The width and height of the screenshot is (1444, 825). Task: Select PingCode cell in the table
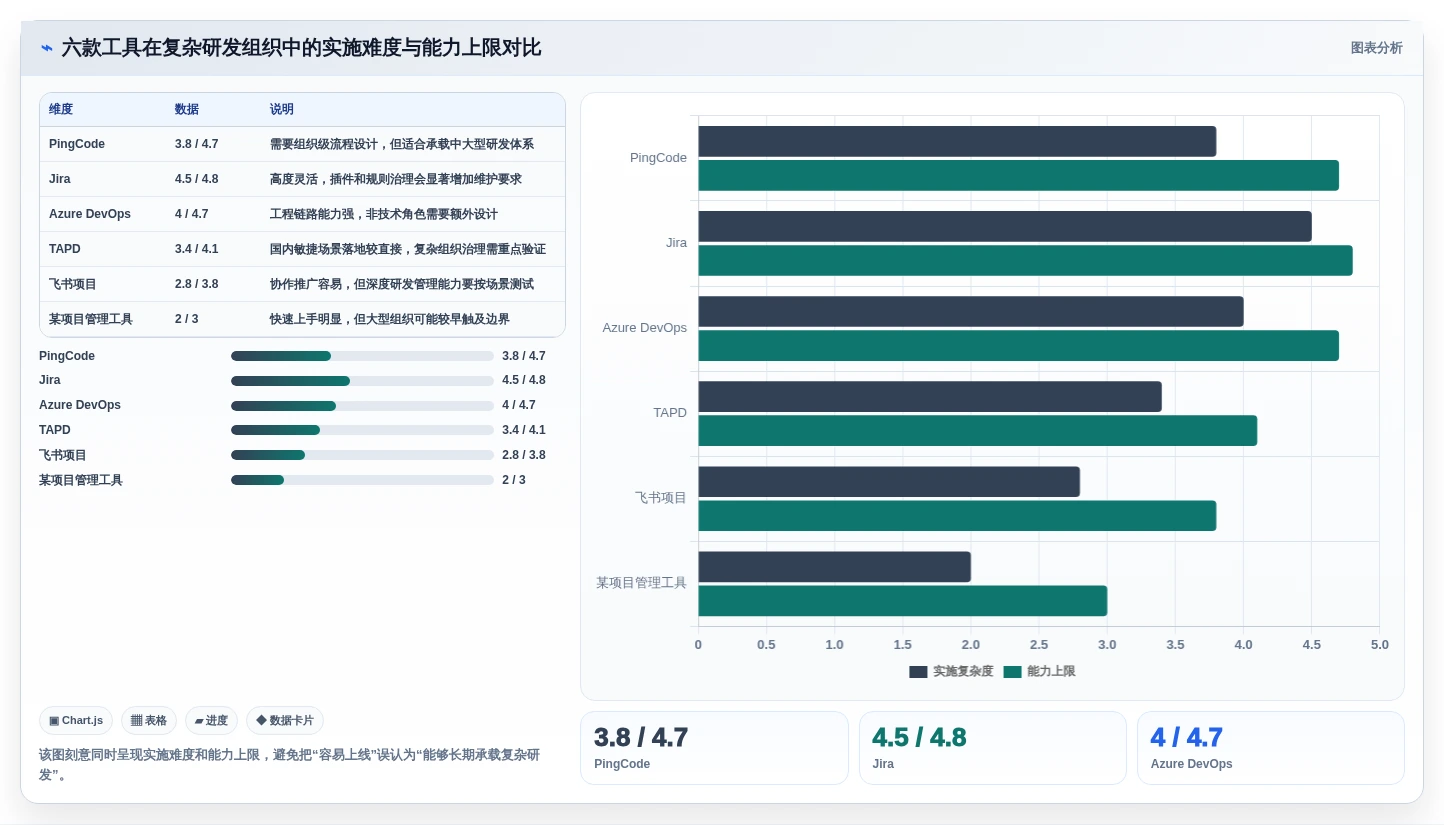[77, 144]
